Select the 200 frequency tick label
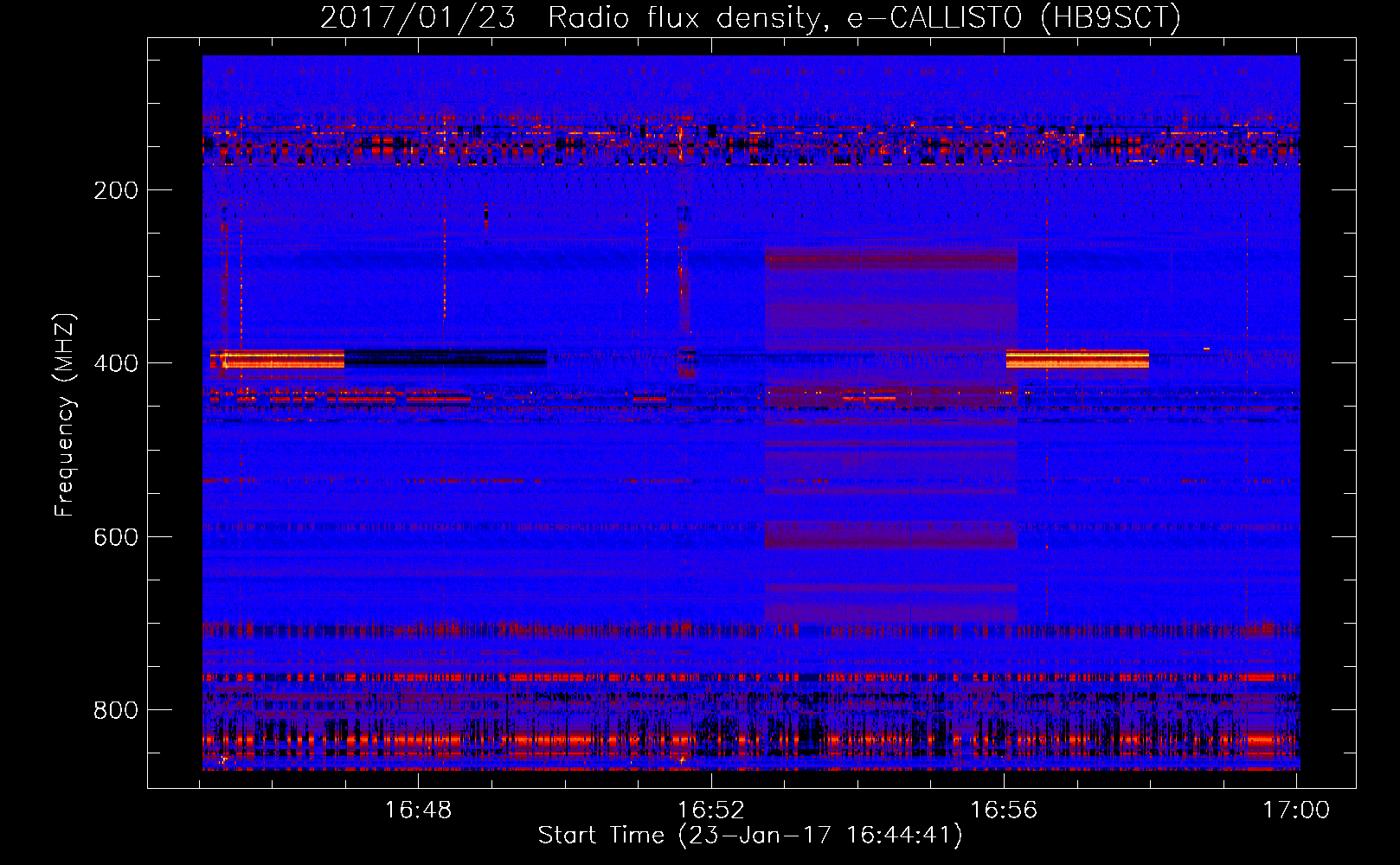 (116, 190)
